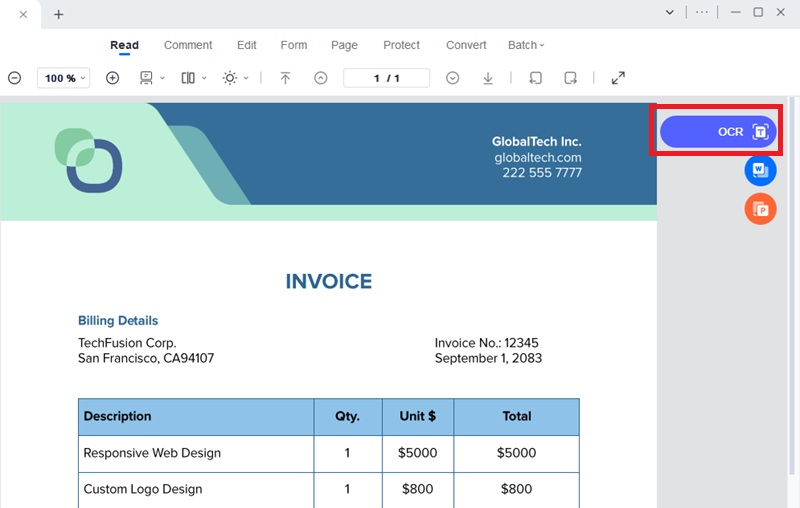The width and height of the screenshot is (800, 508).
Task: Expand the brightness theme dropdown arrow
Action: pyautogui.click(x=246, y=78)
